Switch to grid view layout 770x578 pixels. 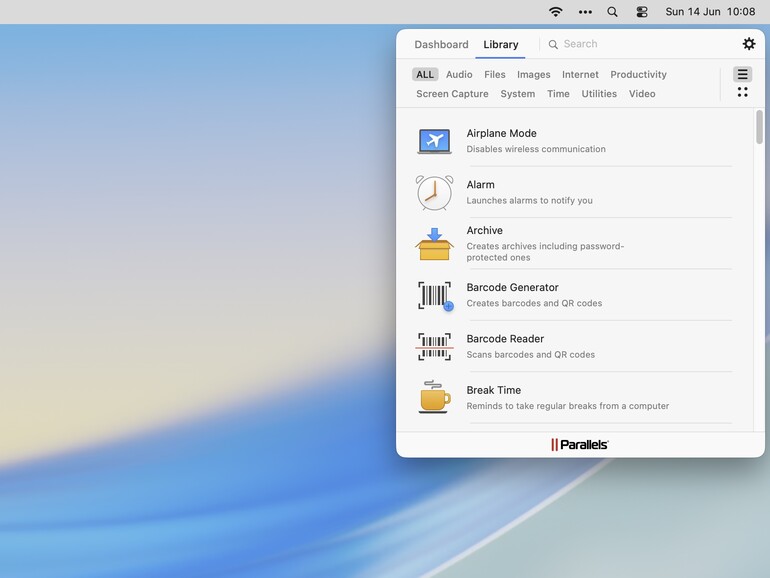[742, 92]
